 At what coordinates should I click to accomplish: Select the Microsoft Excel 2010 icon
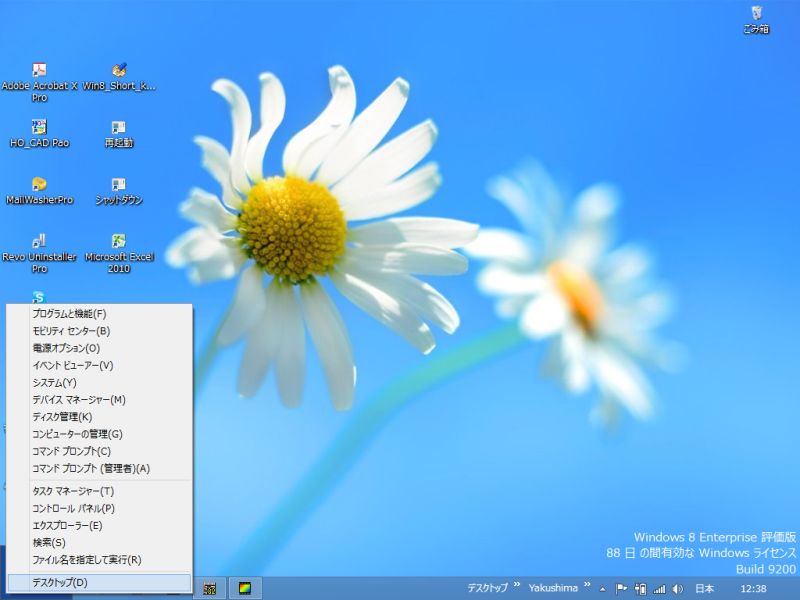[119, 242]
